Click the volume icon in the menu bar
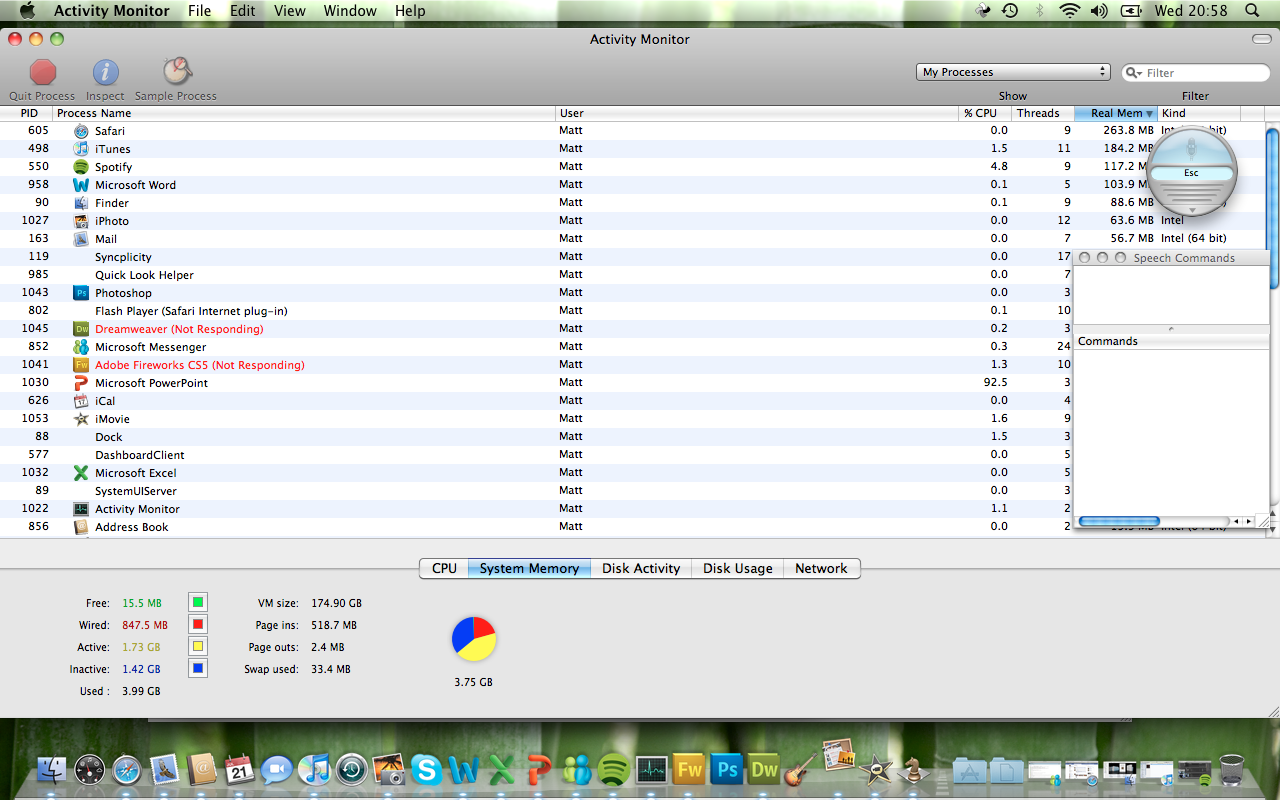 1099,11
